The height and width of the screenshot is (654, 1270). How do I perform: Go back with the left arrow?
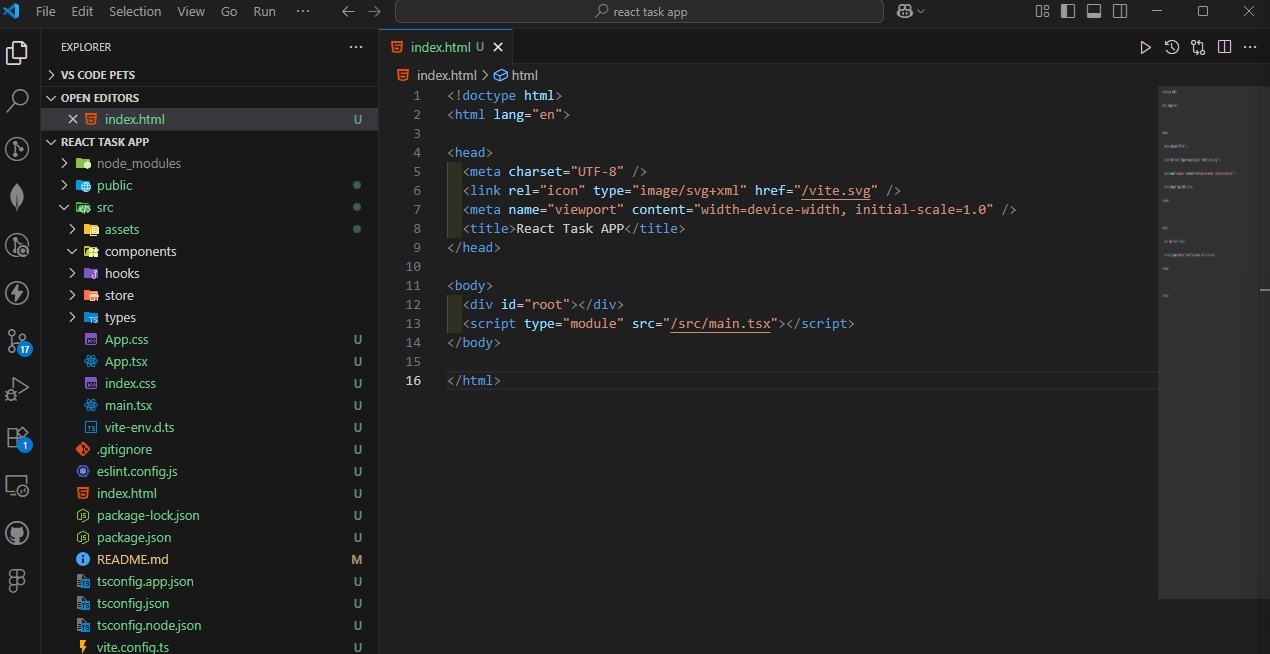pyautogui.click(x=348, y=12)
